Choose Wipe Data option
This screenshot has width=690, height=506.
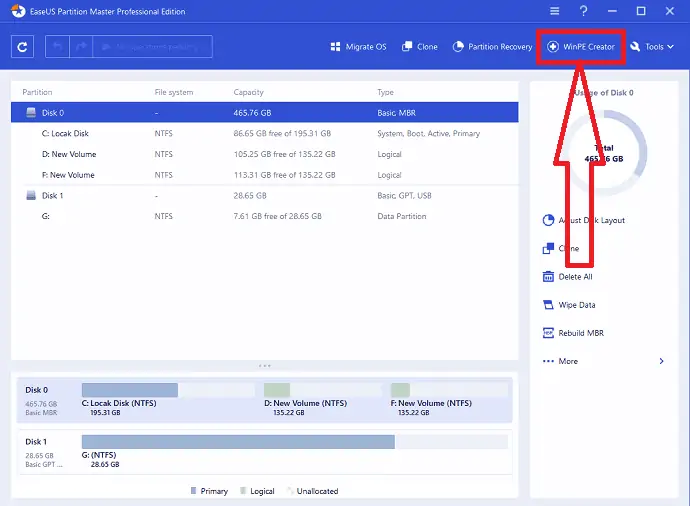(569, 305)
